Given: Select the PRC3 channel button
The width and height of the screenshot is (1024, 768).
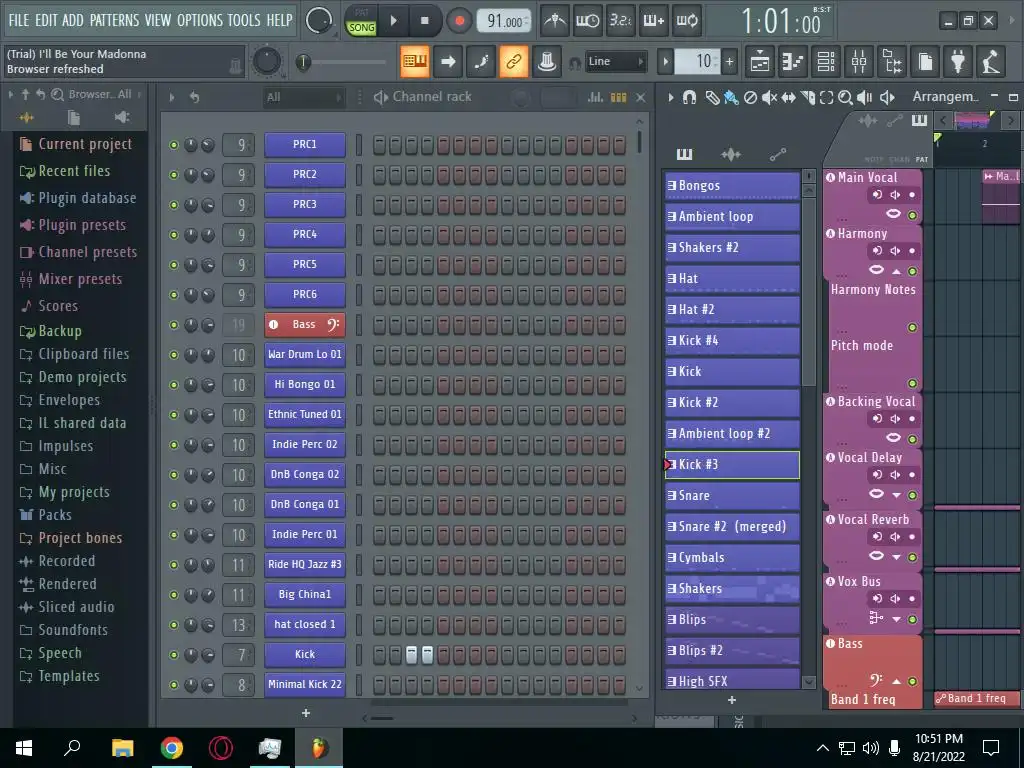Looking at the screenshot, I should point(304,204).
